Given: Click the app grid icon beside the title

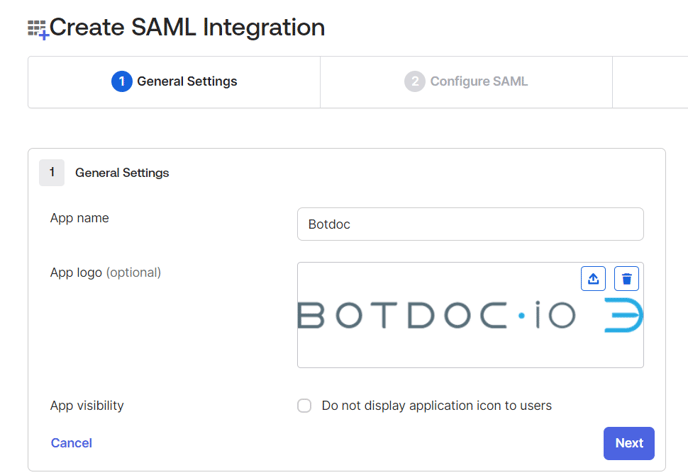Looking at the screenshot, I should [x=38, y=29].
